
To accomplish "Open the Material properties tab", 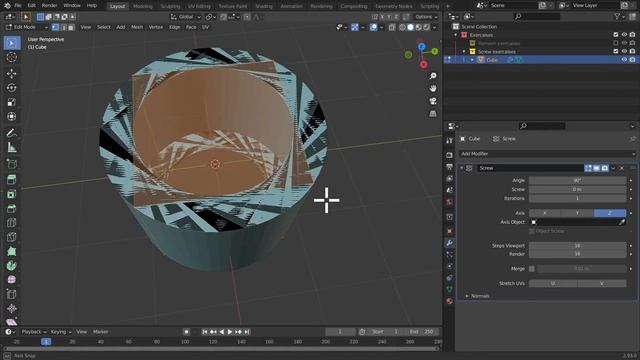I will pos(449,301).
